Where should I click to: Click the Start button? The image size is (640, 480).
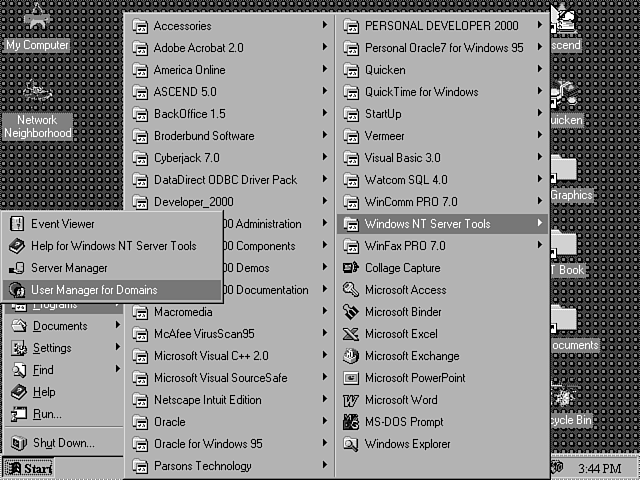28,468
